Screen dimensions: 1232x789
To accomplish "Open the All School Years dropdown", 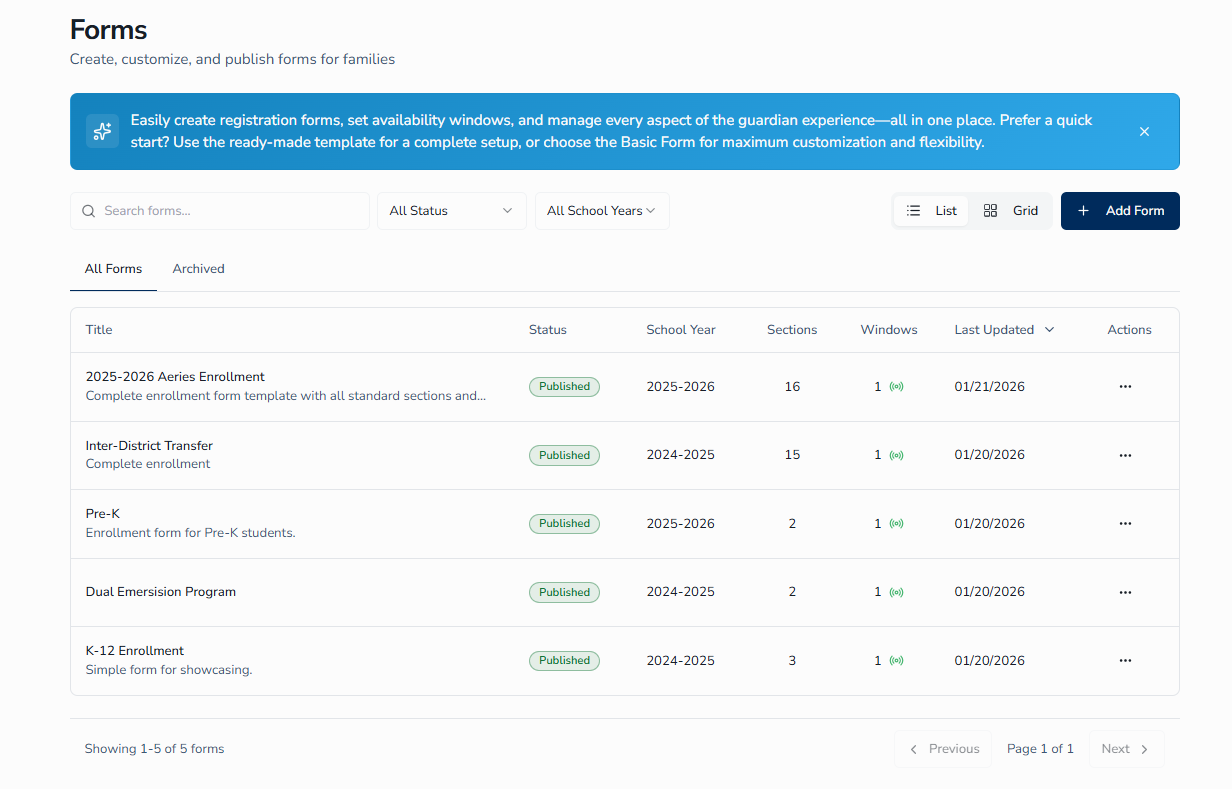I will (602, 211).
